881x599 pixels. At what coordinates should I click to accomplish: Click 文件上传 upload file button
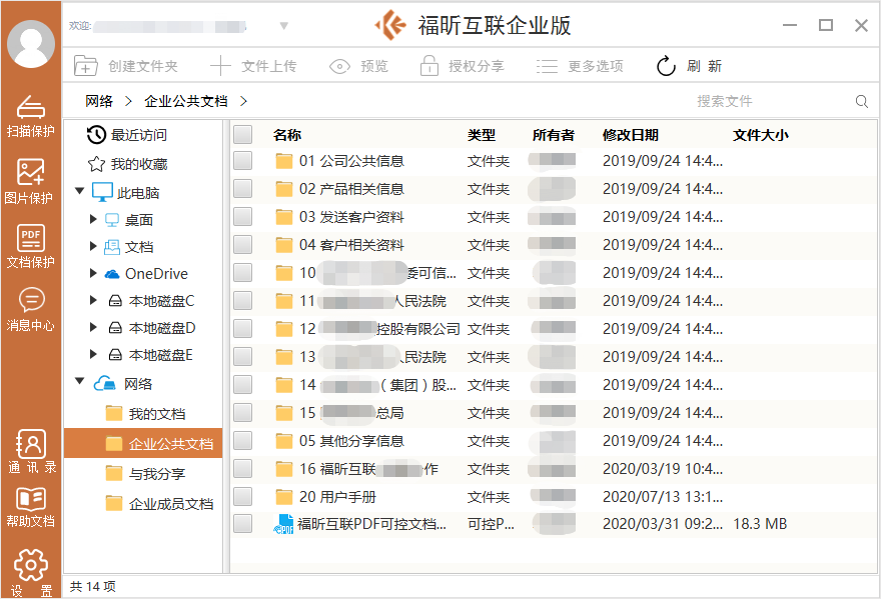253,66
